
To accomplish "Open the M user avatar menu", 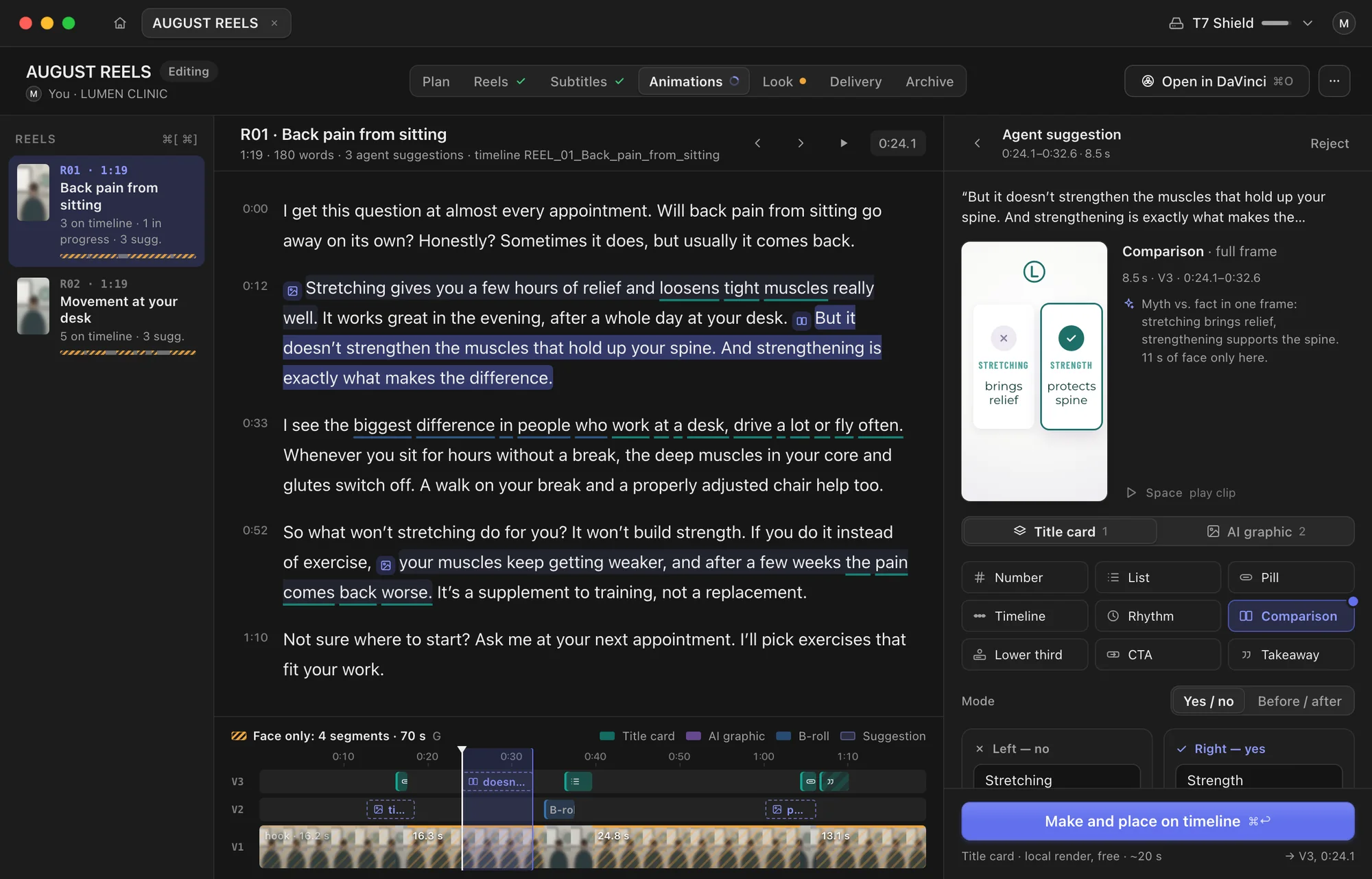I will [1343, 23].
